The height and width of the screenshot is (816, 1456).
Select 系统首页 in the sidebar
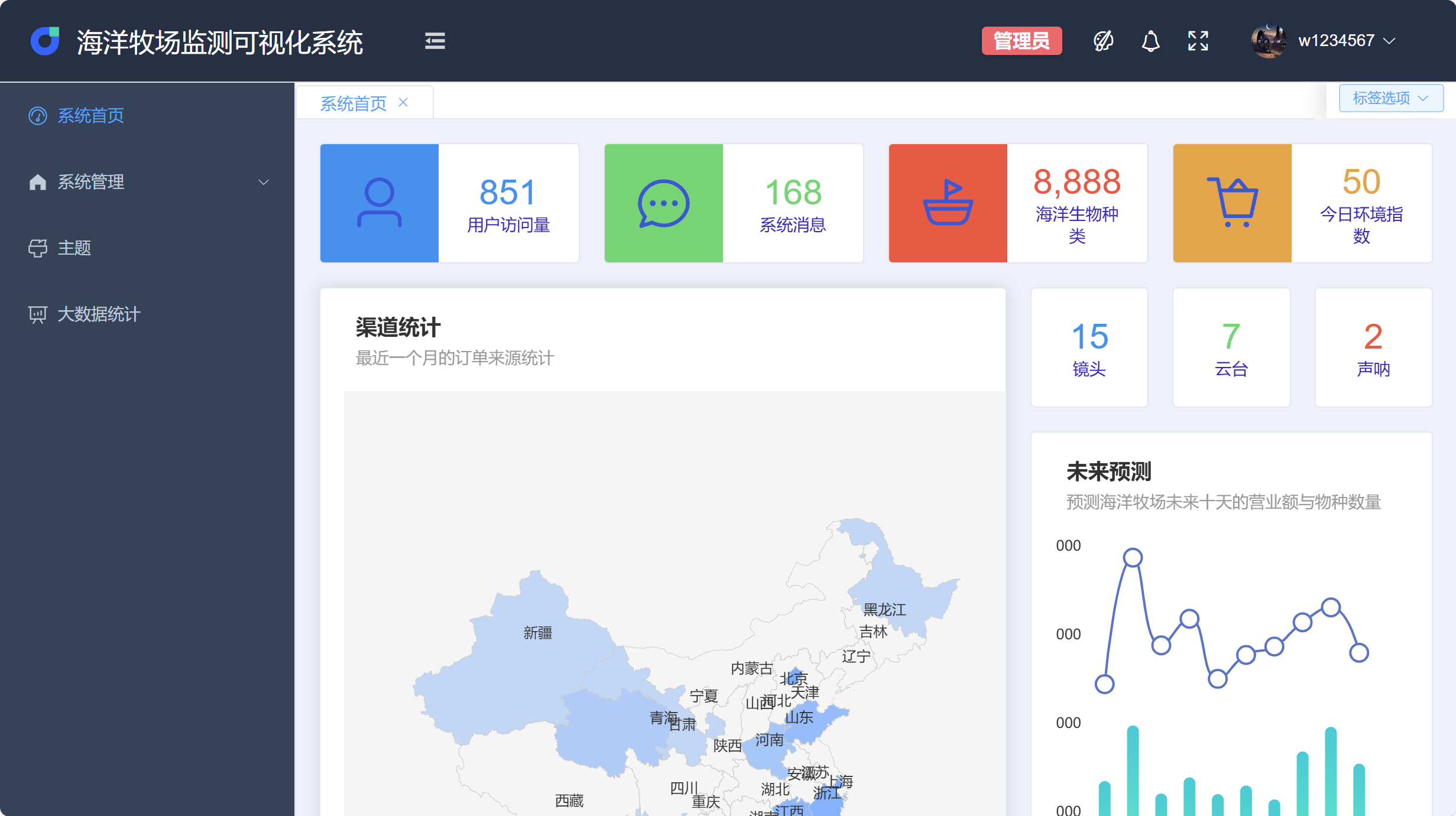pyautogui.click(x=90, y=116)
